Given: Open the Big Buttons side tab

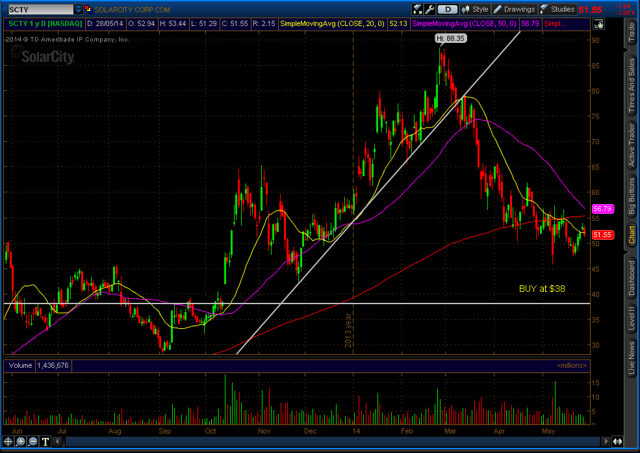Looking at the screenshot, I should point(632,196).
